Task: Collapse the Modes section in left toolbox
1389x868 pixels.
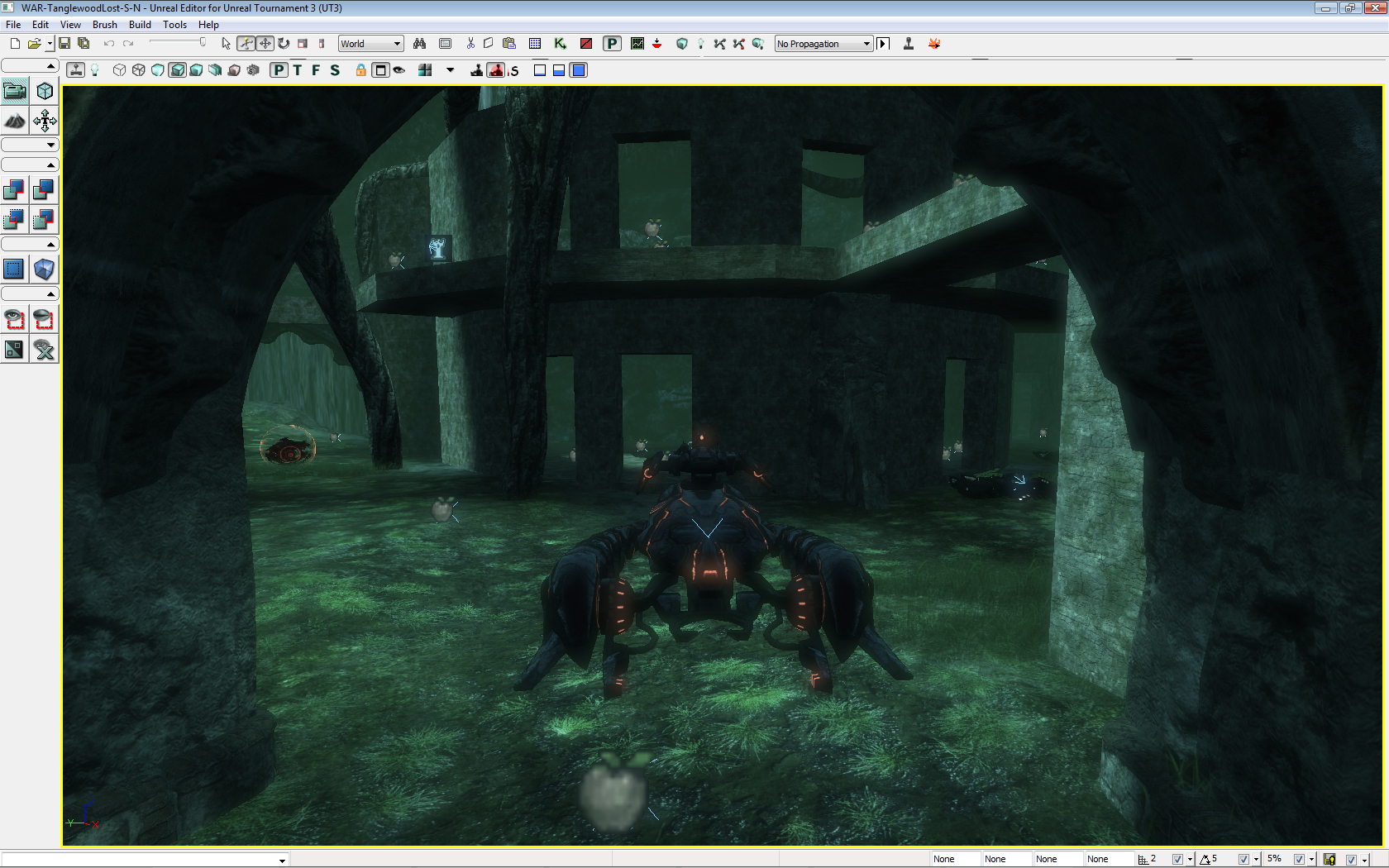Action: tap(30, 66)
